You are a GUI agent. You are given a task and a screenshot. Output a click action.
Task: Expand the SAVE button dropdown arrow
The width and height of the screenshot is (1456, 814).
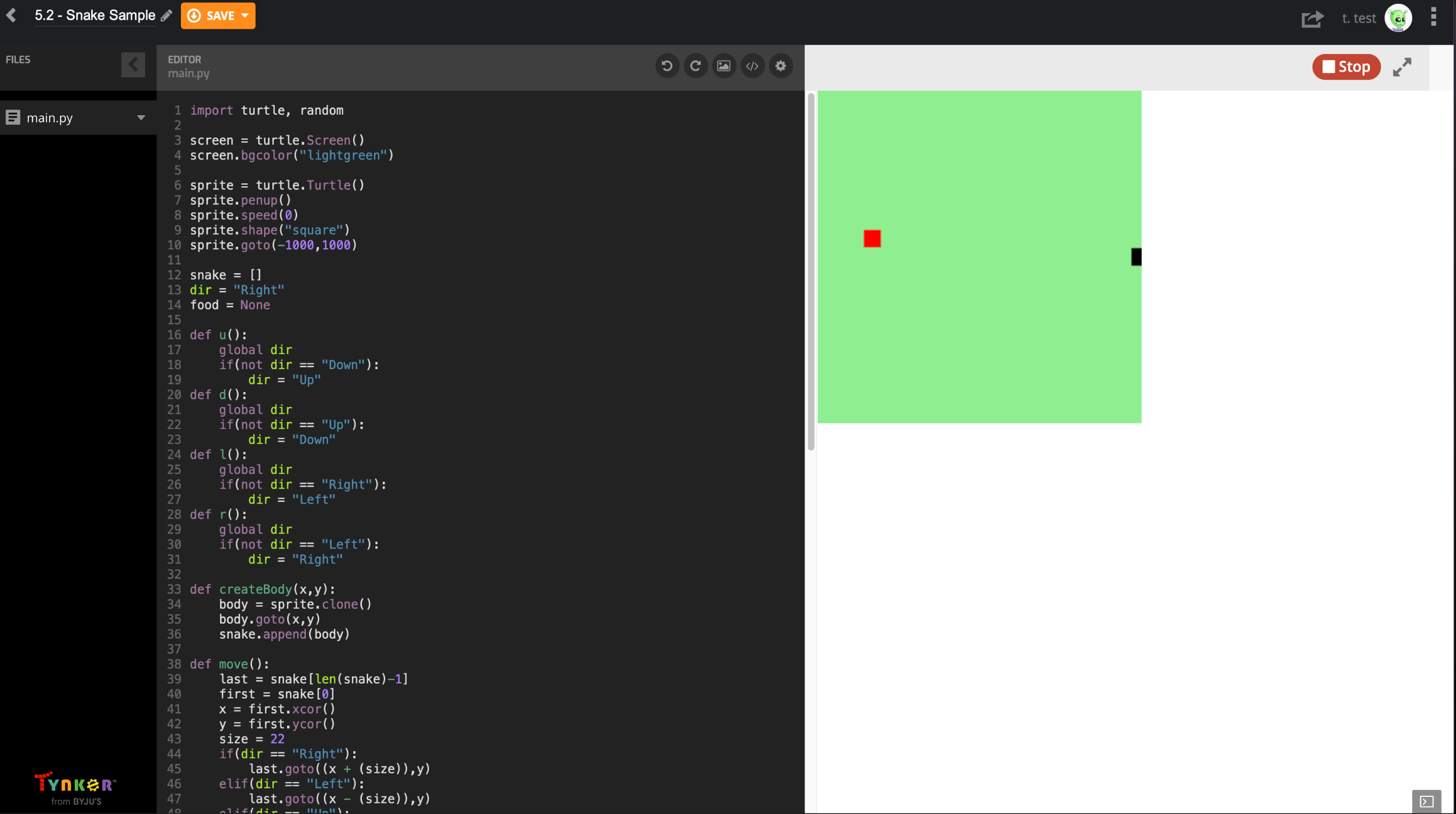pos(246,16)
